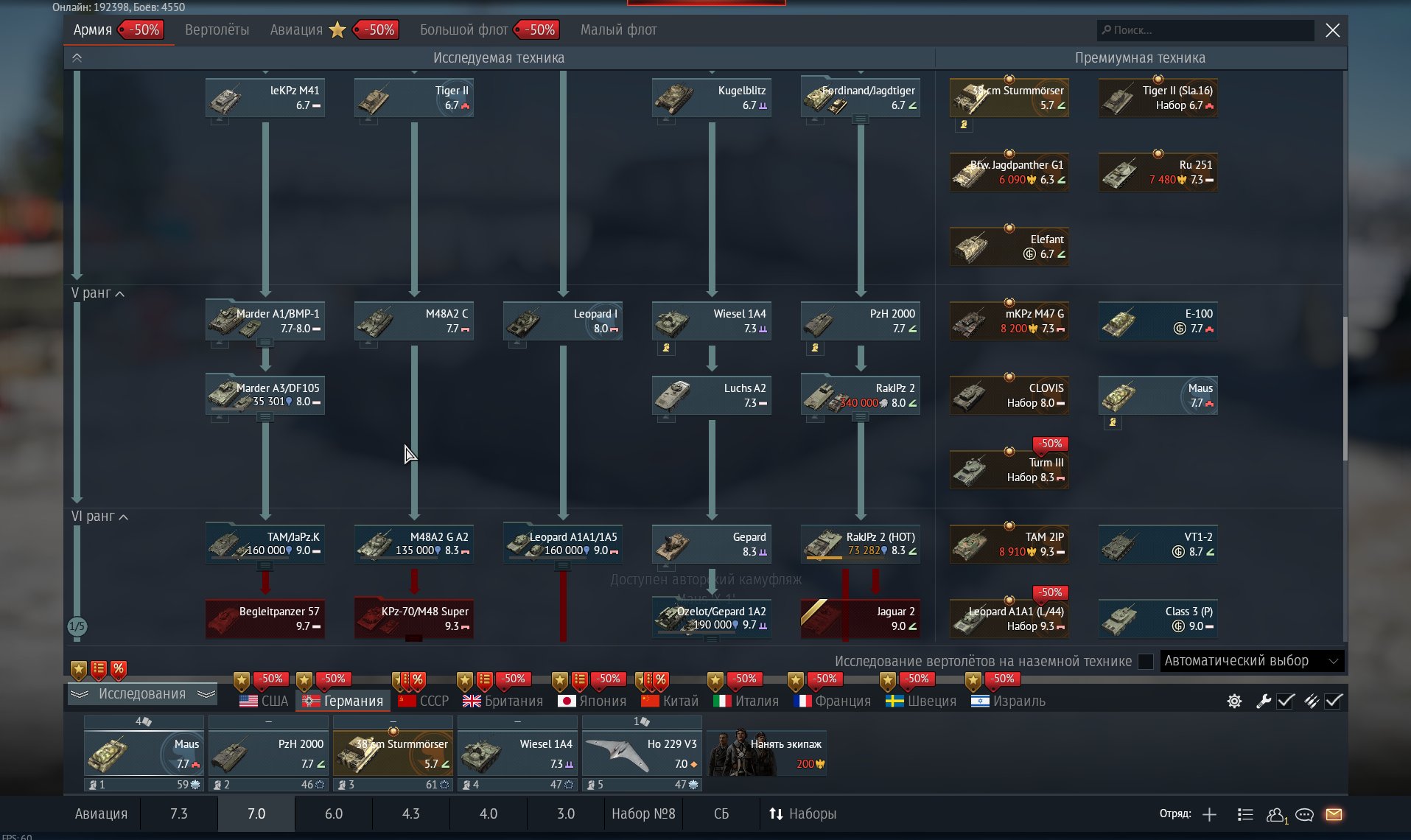Viewport: 1411px width, 840px height.
Task: Click the envelope mail icon
Action: [x=1334, y=814]
